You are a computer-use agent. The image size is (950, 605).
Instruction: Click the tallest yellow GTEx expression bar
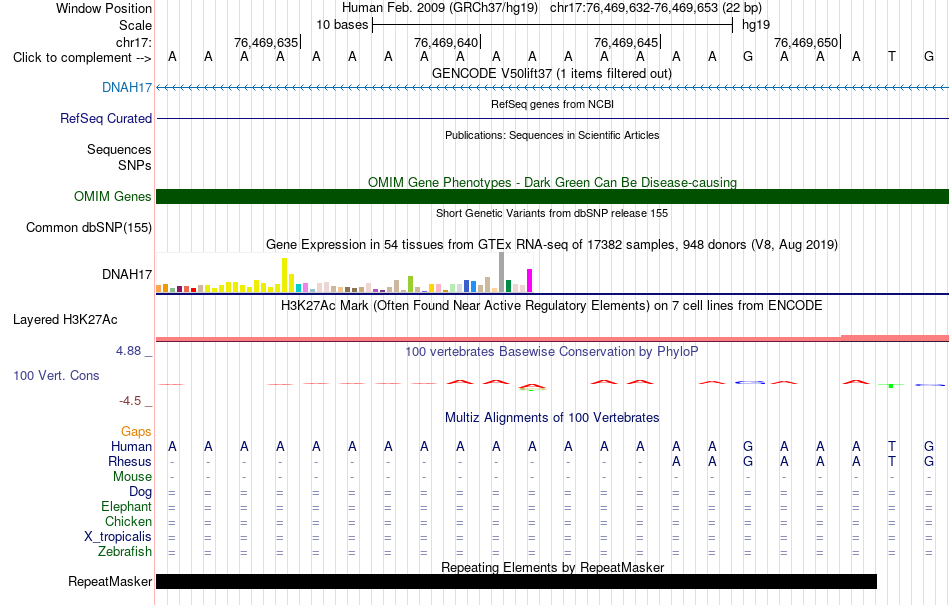[x=285, y=275]
